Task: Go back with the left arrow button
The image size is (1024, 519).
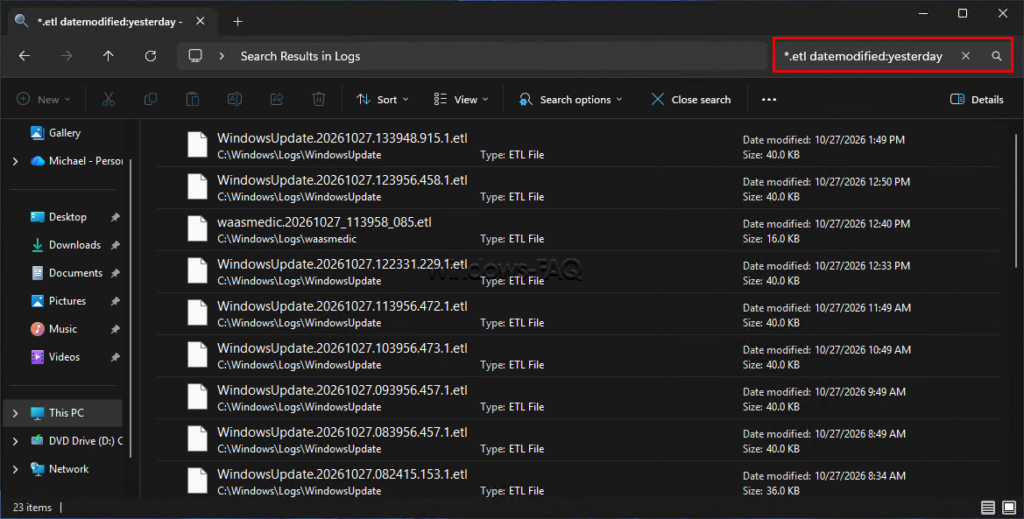Action: [x=24, y=56]
